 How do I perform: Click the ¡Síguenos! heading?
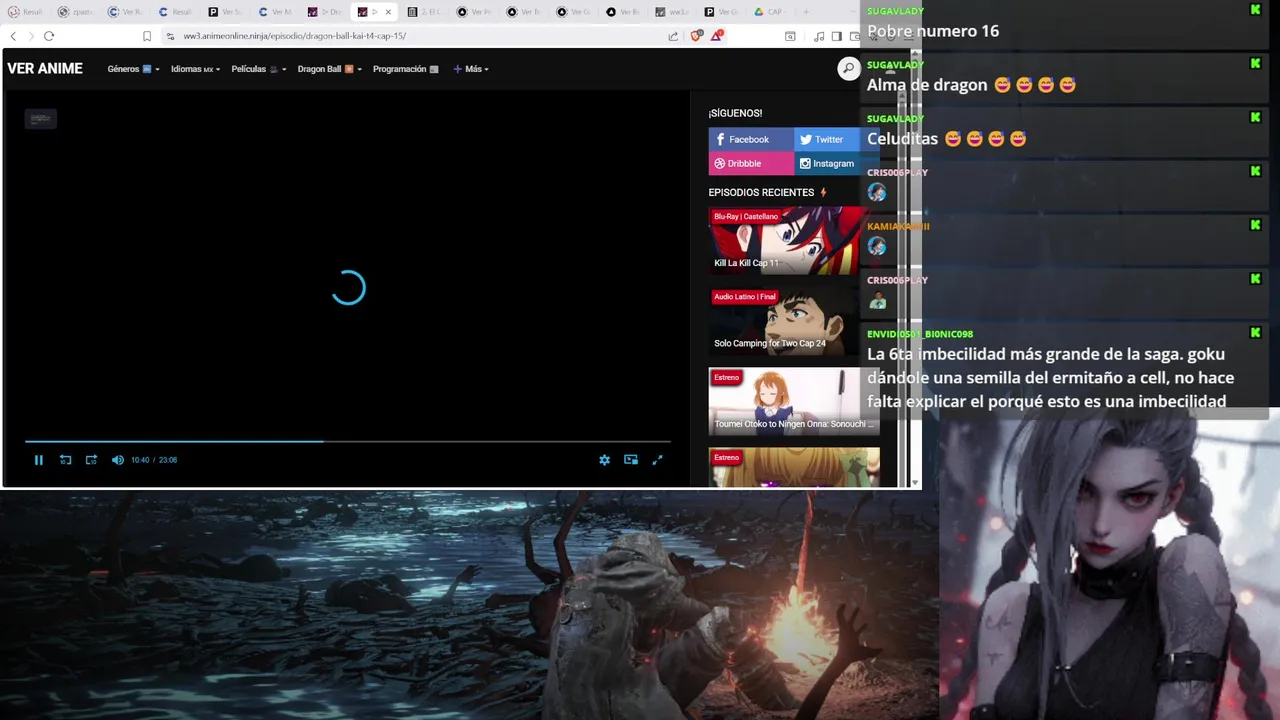click(x=735, y=113)
